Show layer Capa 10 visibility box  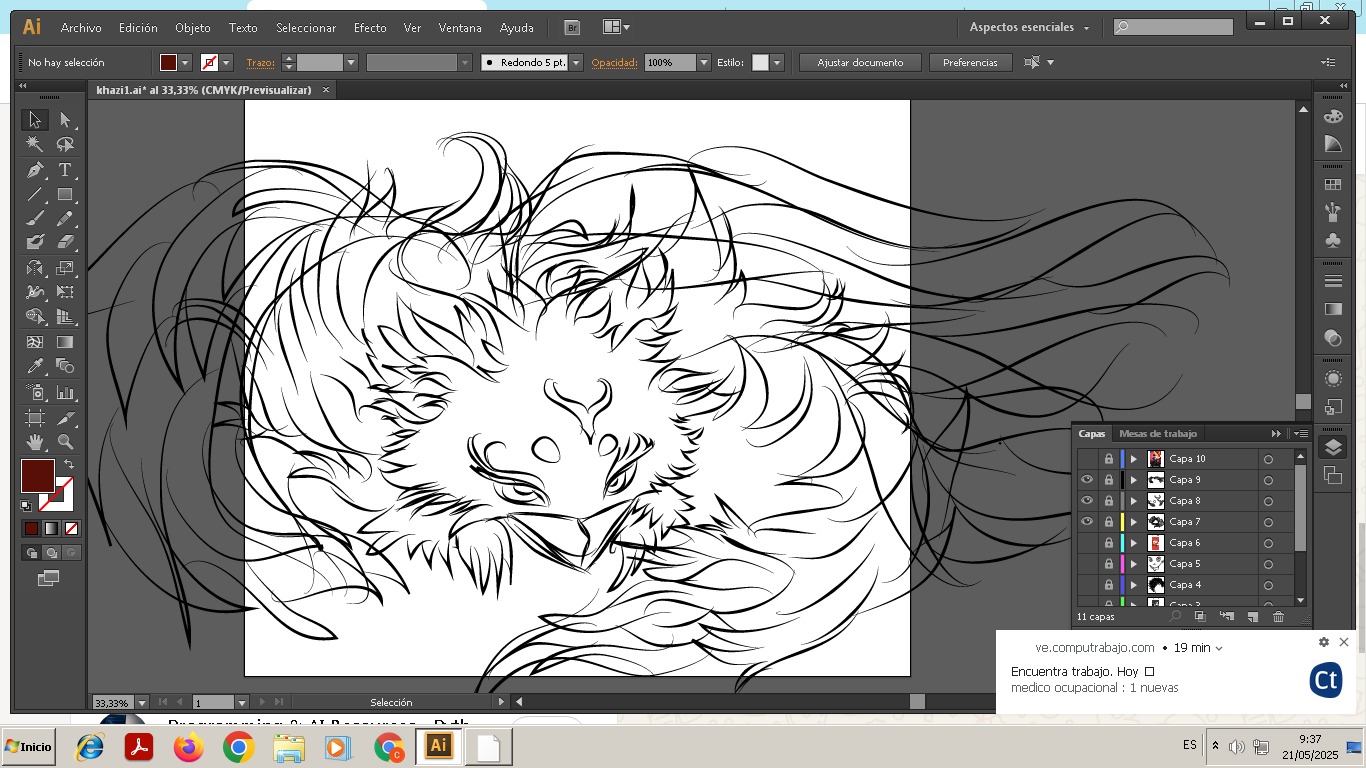(x=1087, y=459)
